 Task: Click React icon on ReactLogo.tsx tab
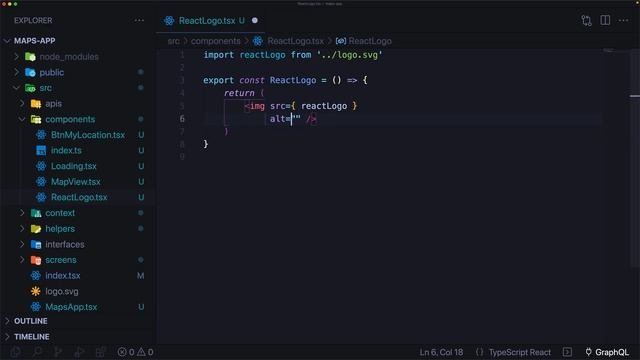(x=169, y=20)
